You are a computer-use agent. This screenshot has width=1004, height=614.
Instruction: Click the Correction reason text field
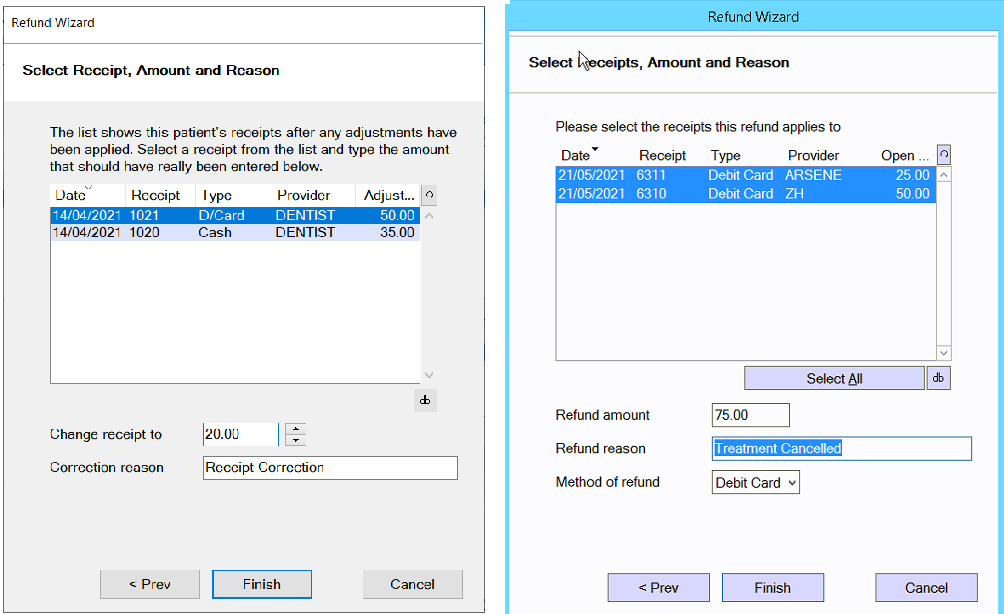pos(330,467)
